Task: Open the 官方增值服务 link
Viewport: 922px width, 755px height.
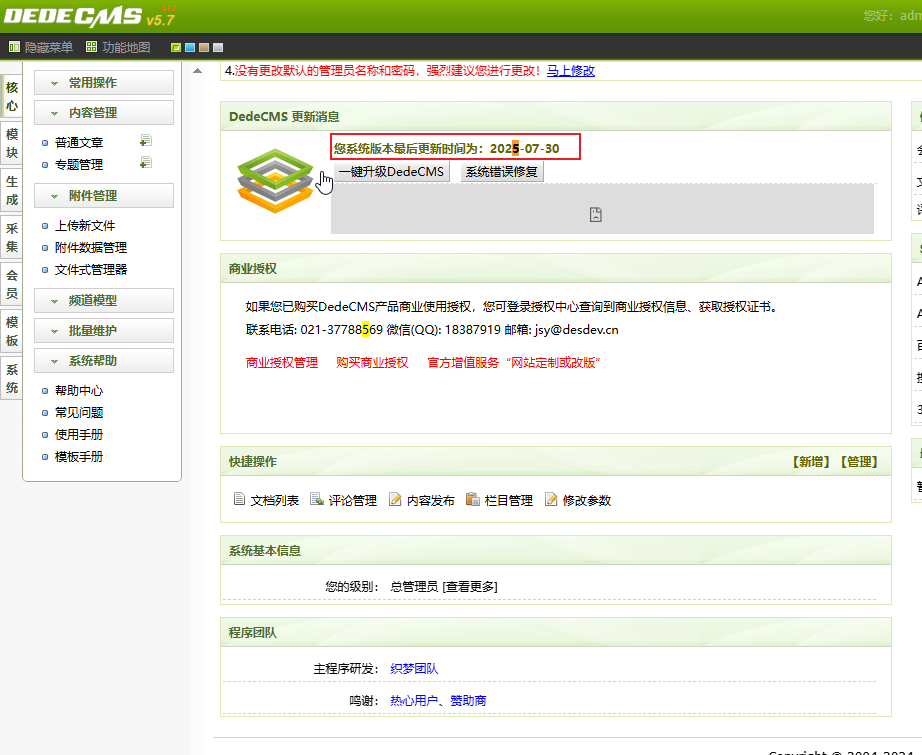Action: 463,363
